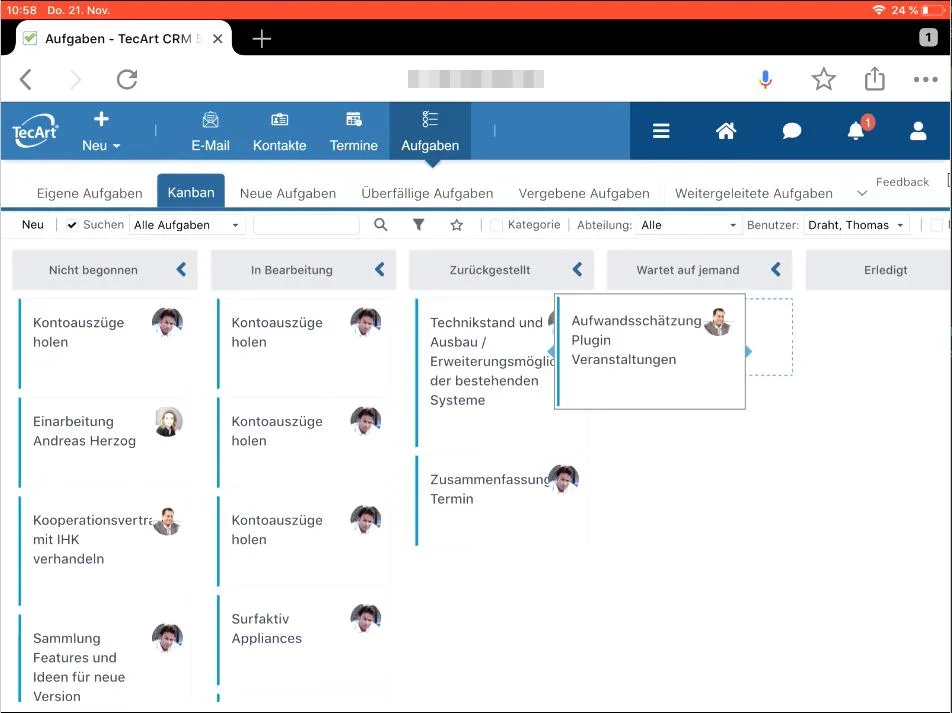The image size is (952, 713).
Task: Click the avatar on the Aufwandsschätzung Plugin Veranstaltungen card
Action: pyautogui.click(x=718, y=322)
